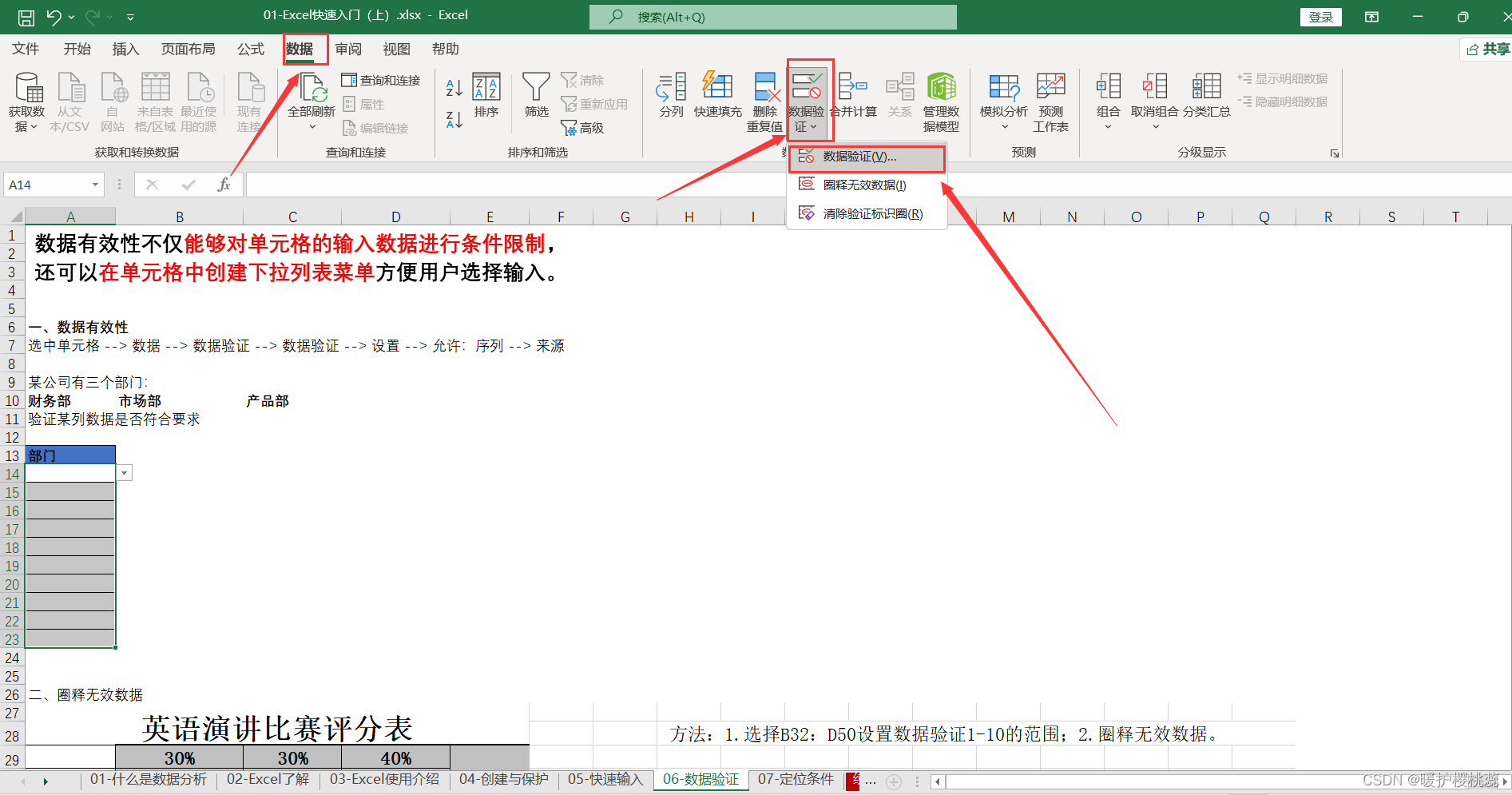The image size is (1512, 795).
Task: Open Outline (分级显示) dialog launcher
Action: [x=1334, y=153]
